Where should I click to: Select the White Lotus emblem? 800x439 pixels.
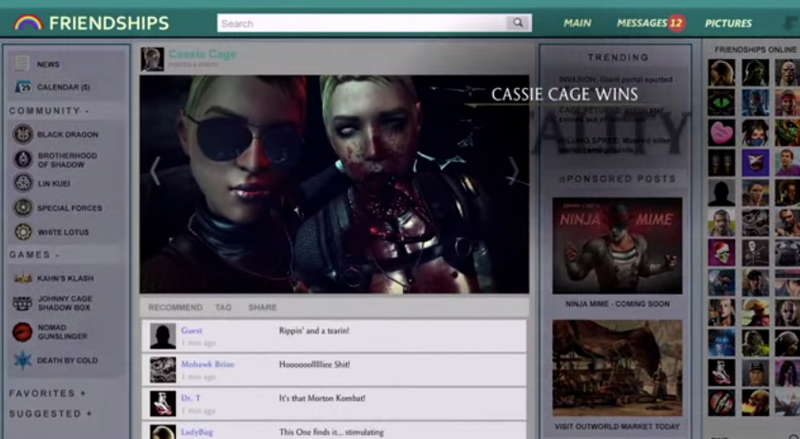coord(23,232)
